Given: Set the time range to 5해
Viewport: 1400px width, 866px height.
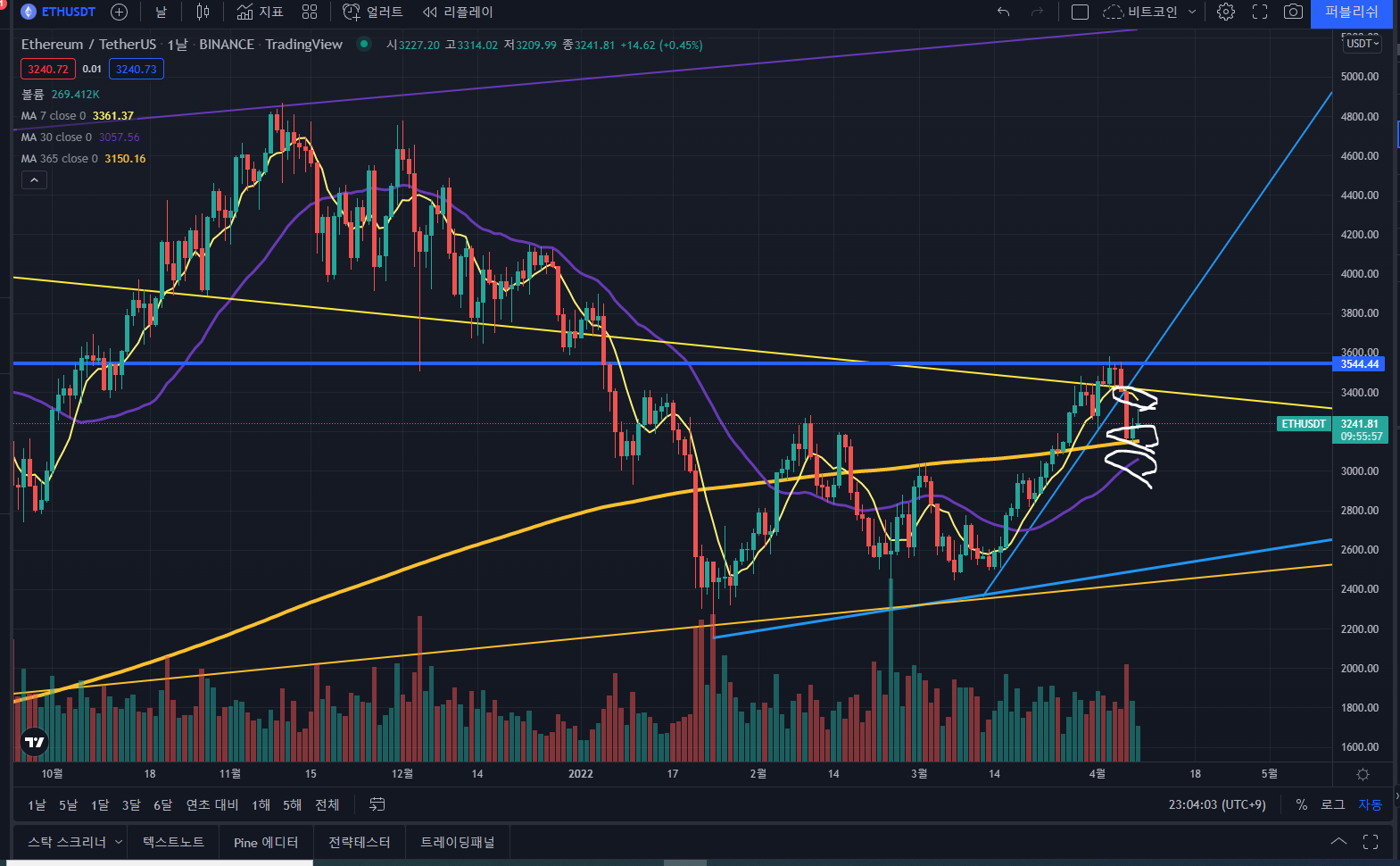Looking at the screenshot, I should tap(293, 805).
